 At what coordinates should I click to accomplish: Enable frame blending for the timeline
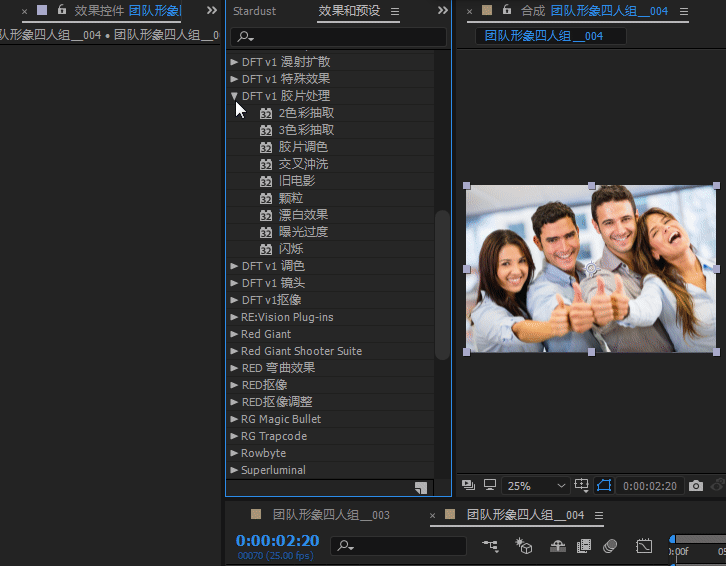pyautogui.click(x=584, y=546)
